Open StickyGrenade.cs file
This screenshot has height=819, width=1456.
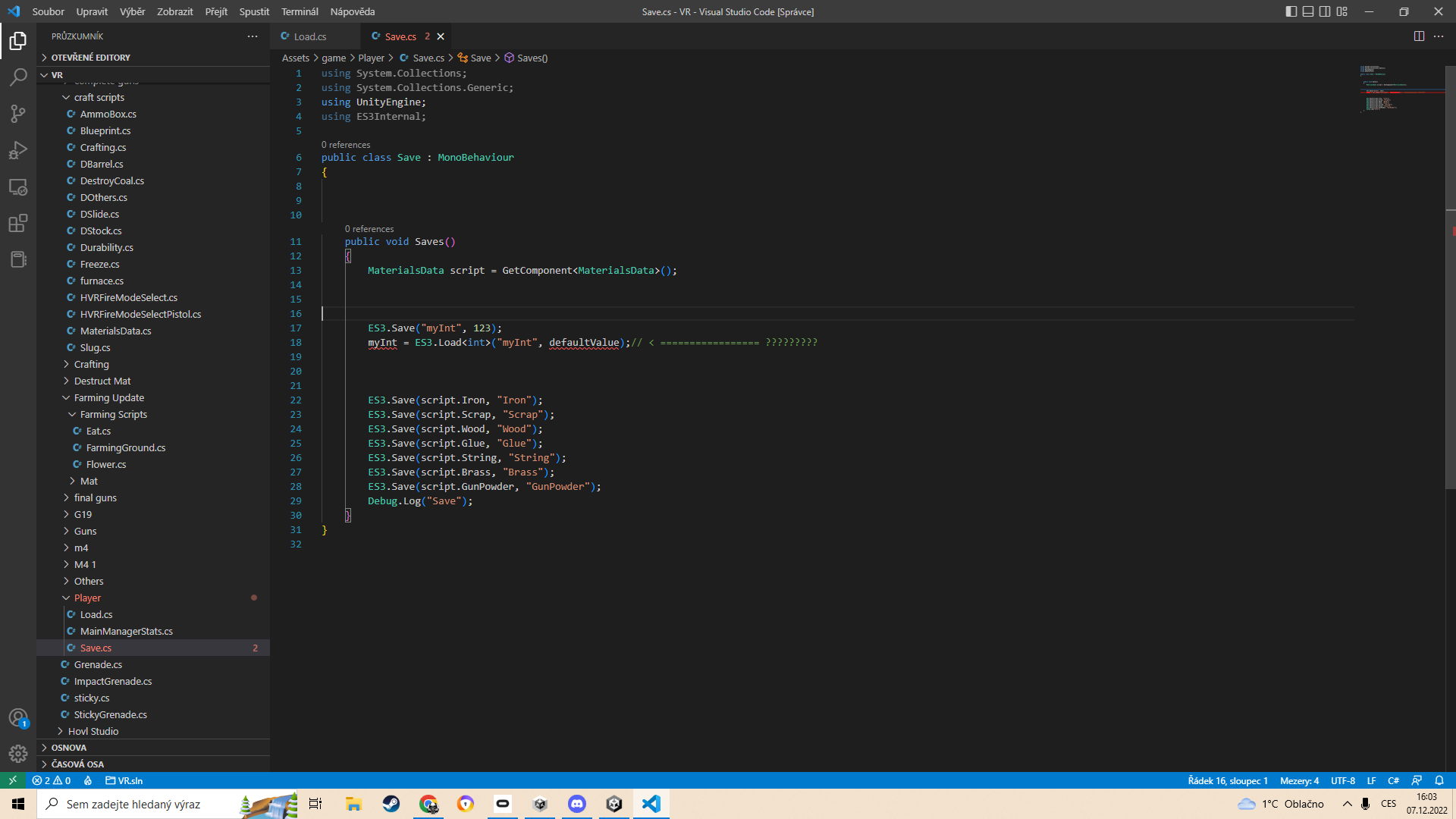pyautogui.click(x=153, y=714)
